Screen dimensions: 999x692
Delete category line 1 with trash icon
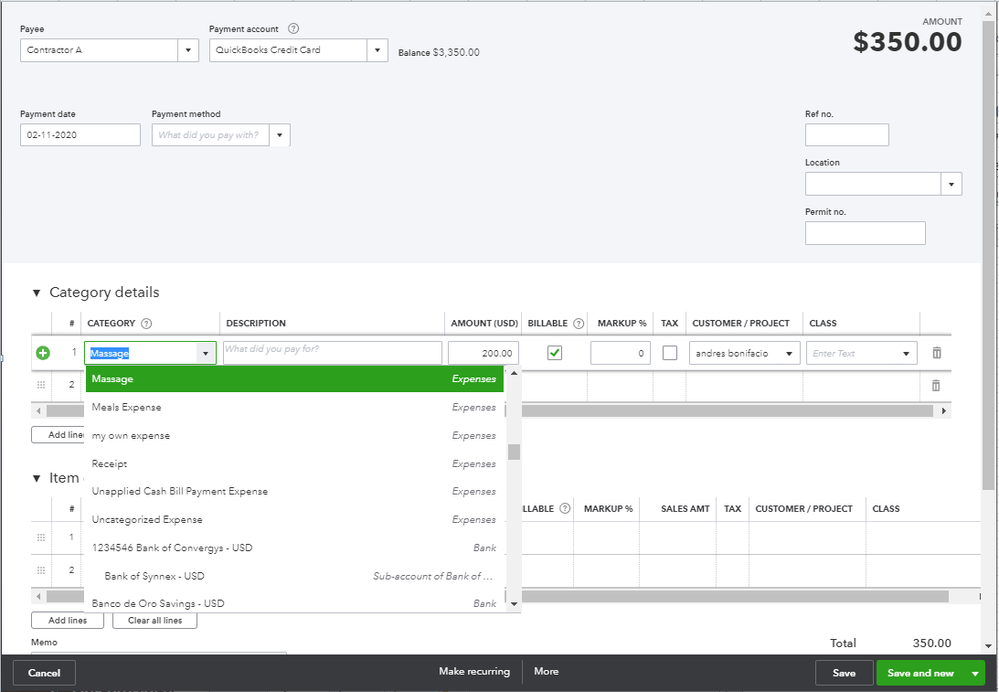pos(937,352)
